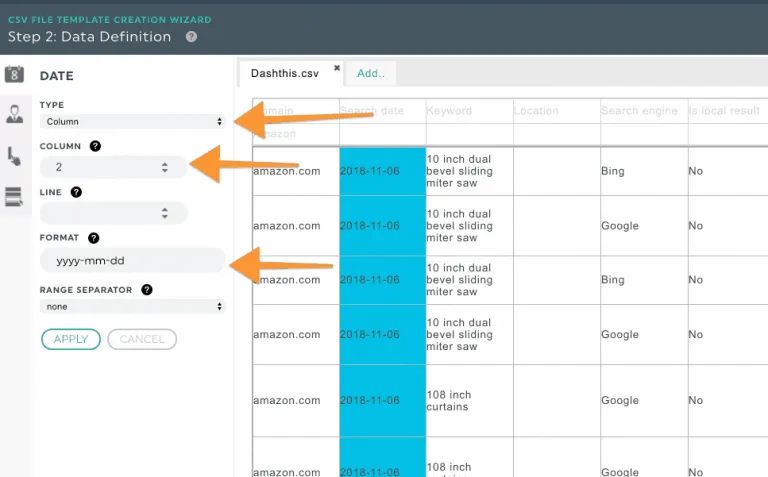View help for RANGE SEPARATOR
768x477 pixels.
pos(147,290)
